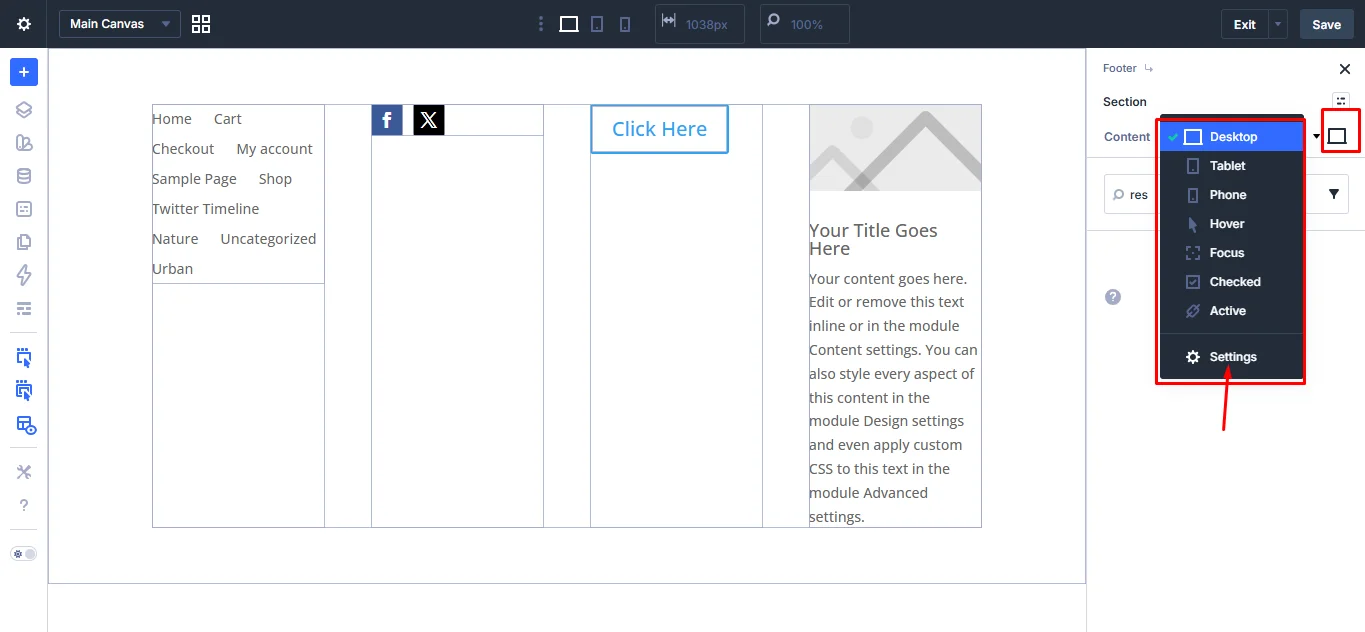Image resolution: width=1365 pixels, height=632 pixels.
Task: Switch to phone view in the top bar
Action: coord(625,24)
